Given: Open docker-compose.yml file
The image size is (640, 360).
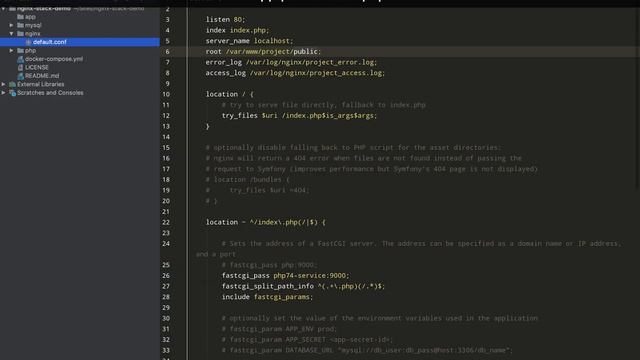Looking at the screenshot, I should click(54, 59).
